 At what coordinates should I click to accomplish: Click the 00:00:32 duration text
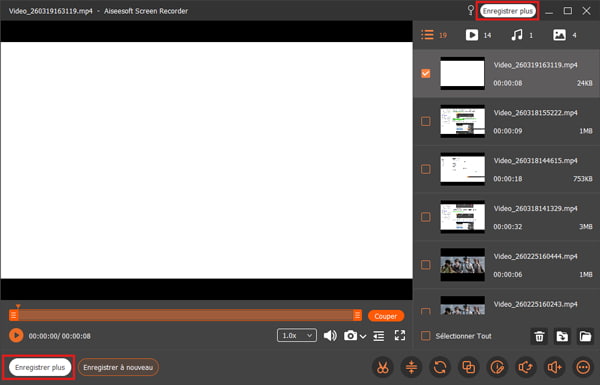(x=508, y=227)
